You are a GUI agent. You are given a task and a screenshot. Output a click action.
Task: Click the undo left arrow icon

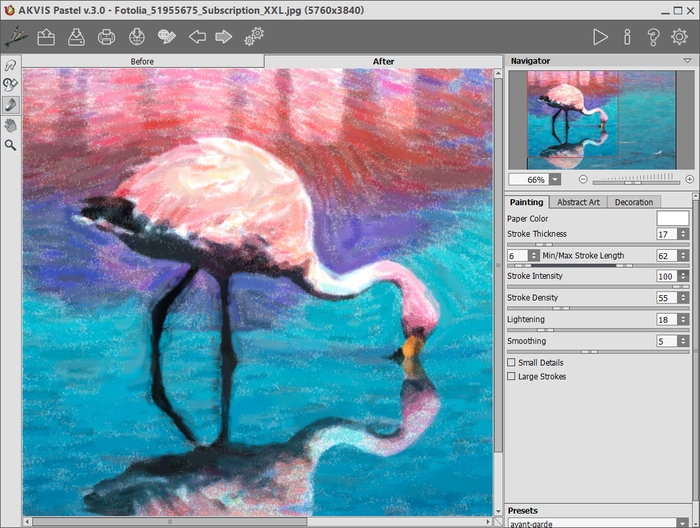[197, 37]
